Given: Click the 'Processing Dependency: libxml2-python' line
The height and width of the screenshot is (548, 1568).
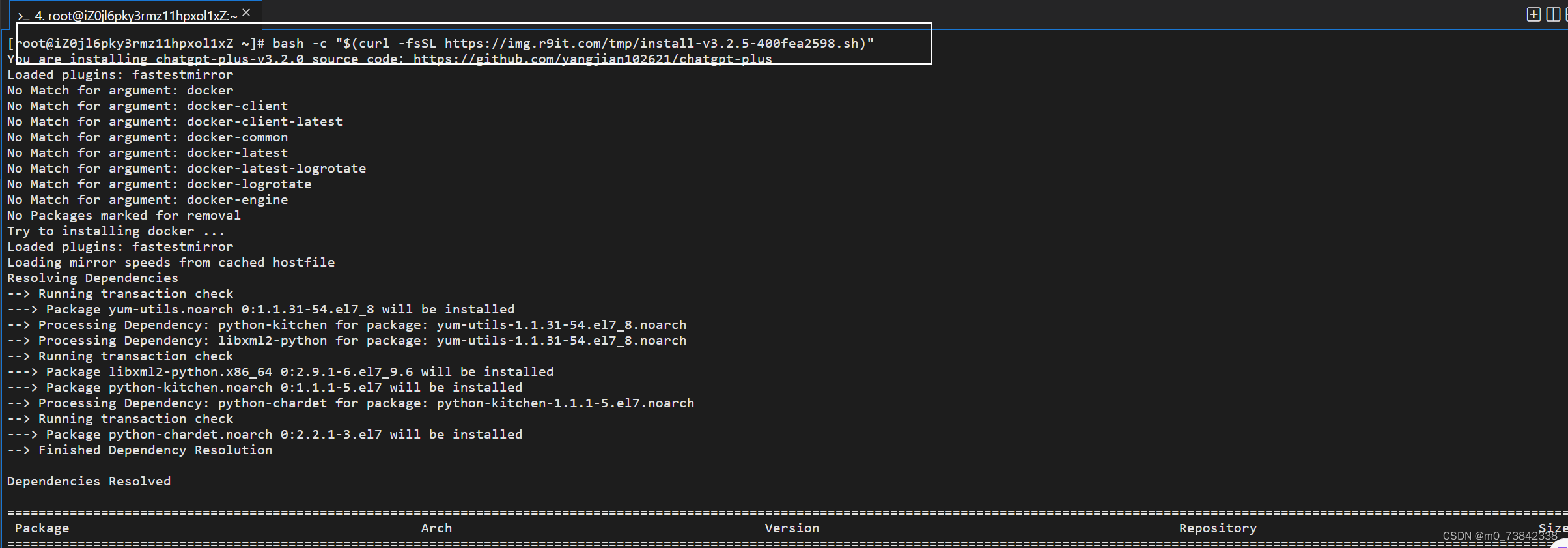Looking at the screenshot, I should 346,340.
